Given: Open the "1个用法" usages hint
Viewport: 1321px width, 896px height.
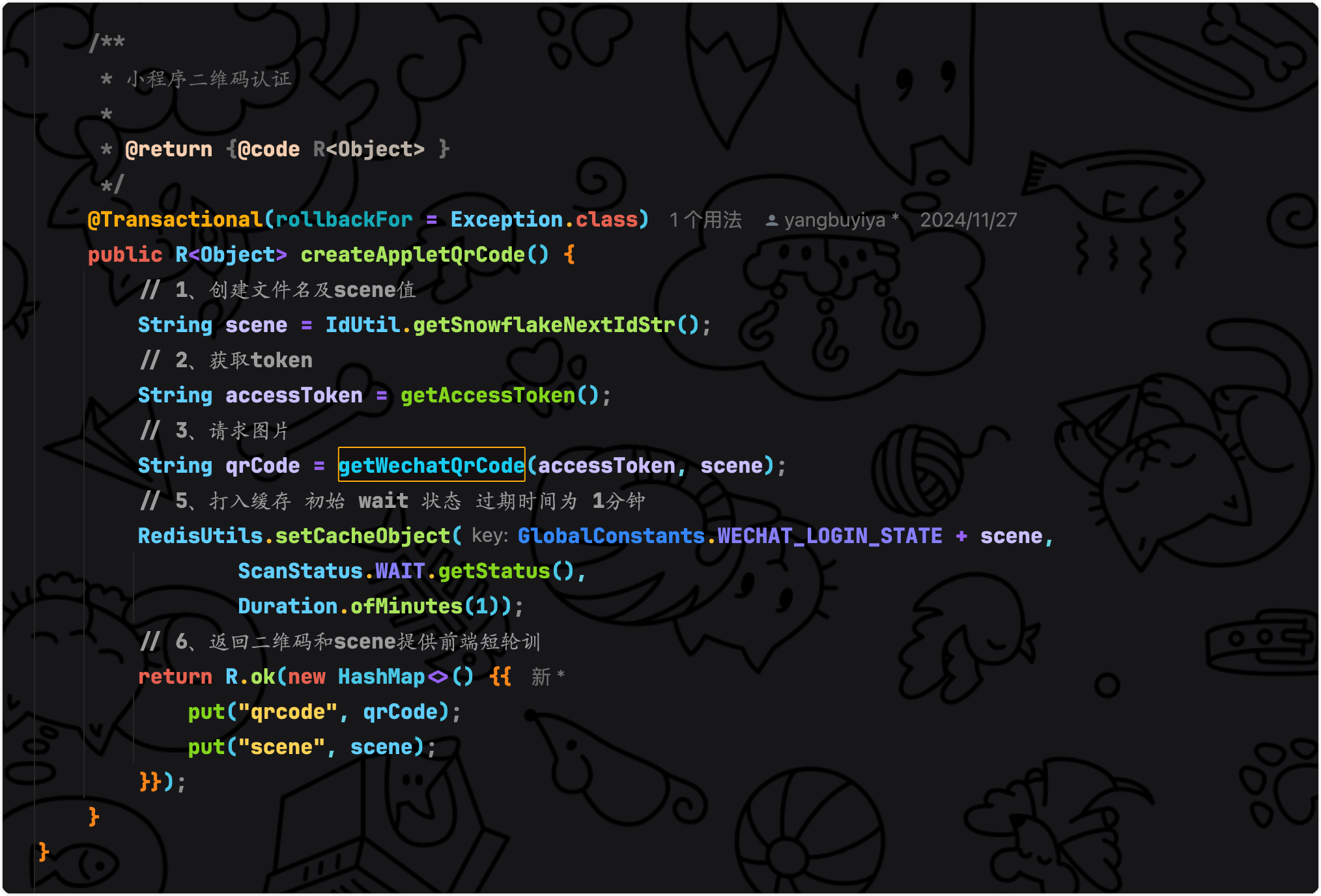Looking at the screenshot, I should click(x=705, y=220).
